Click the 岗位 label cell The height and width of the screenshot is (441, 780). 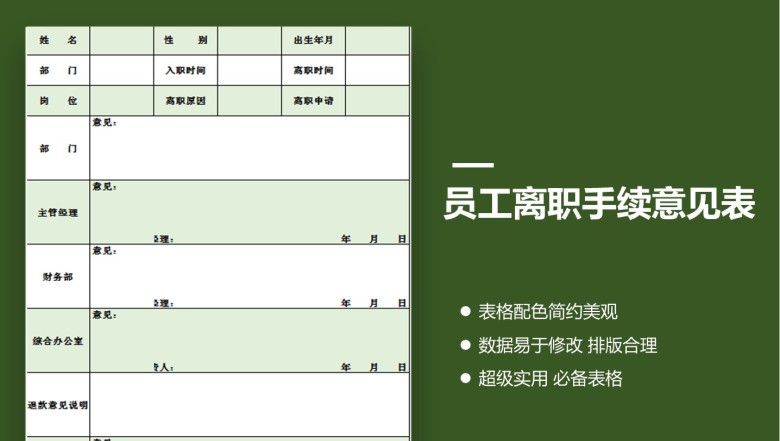(58, 100)
